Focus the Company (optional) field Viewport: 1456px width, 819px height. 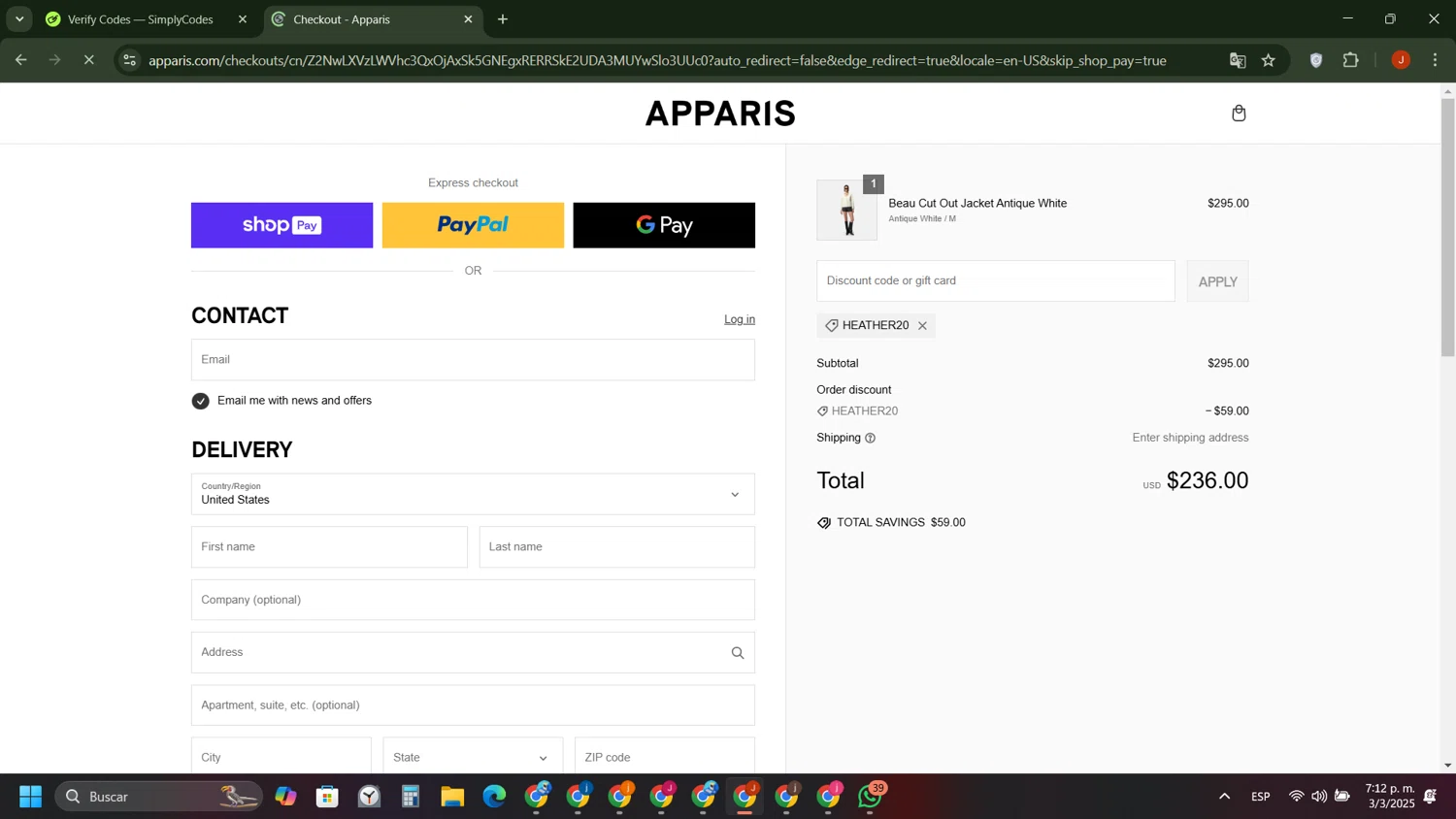click(473, 600)
